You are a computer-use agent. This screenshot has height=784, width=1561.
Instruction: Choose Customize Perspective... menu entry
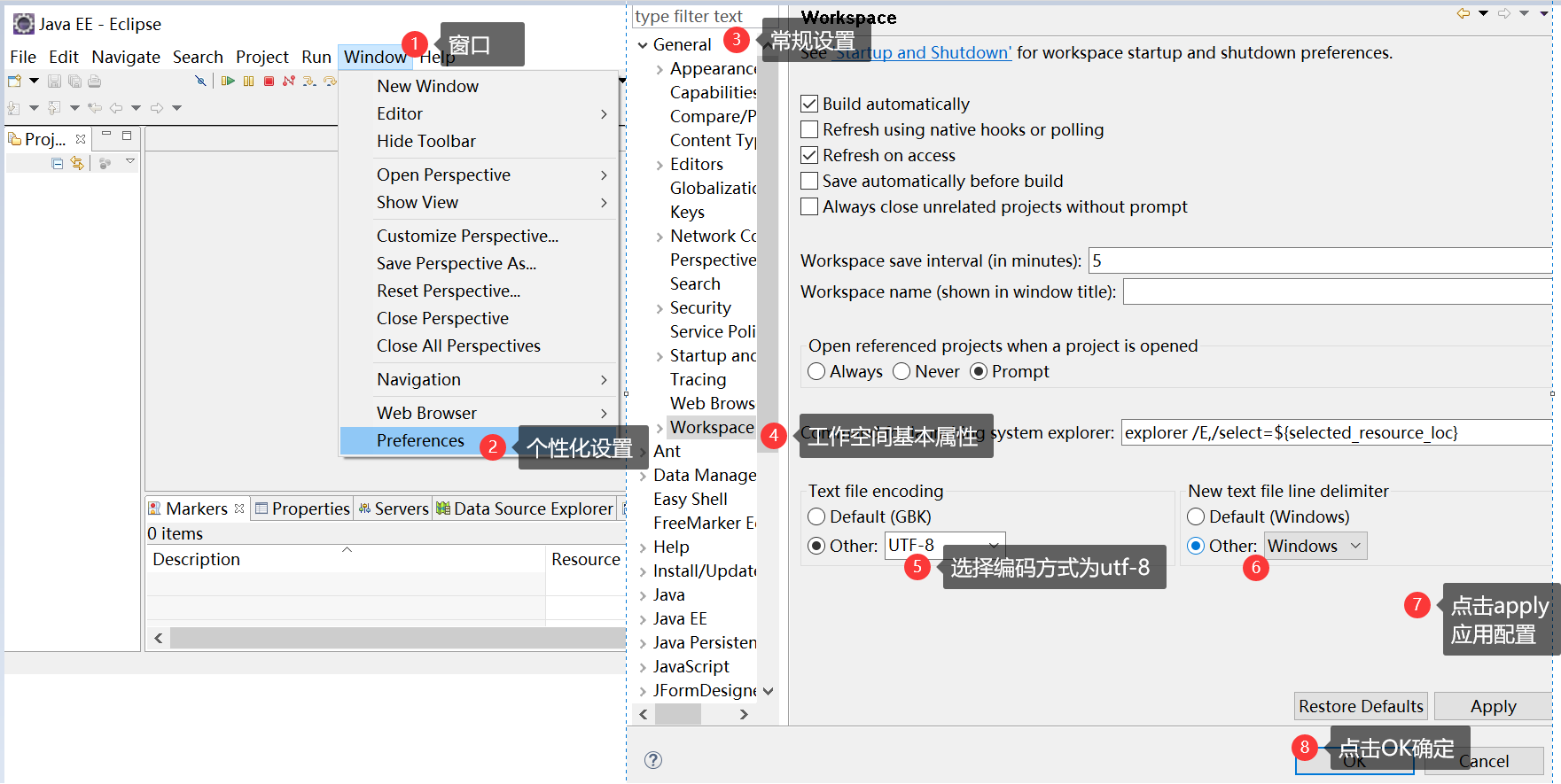click(x=479, y=236)
